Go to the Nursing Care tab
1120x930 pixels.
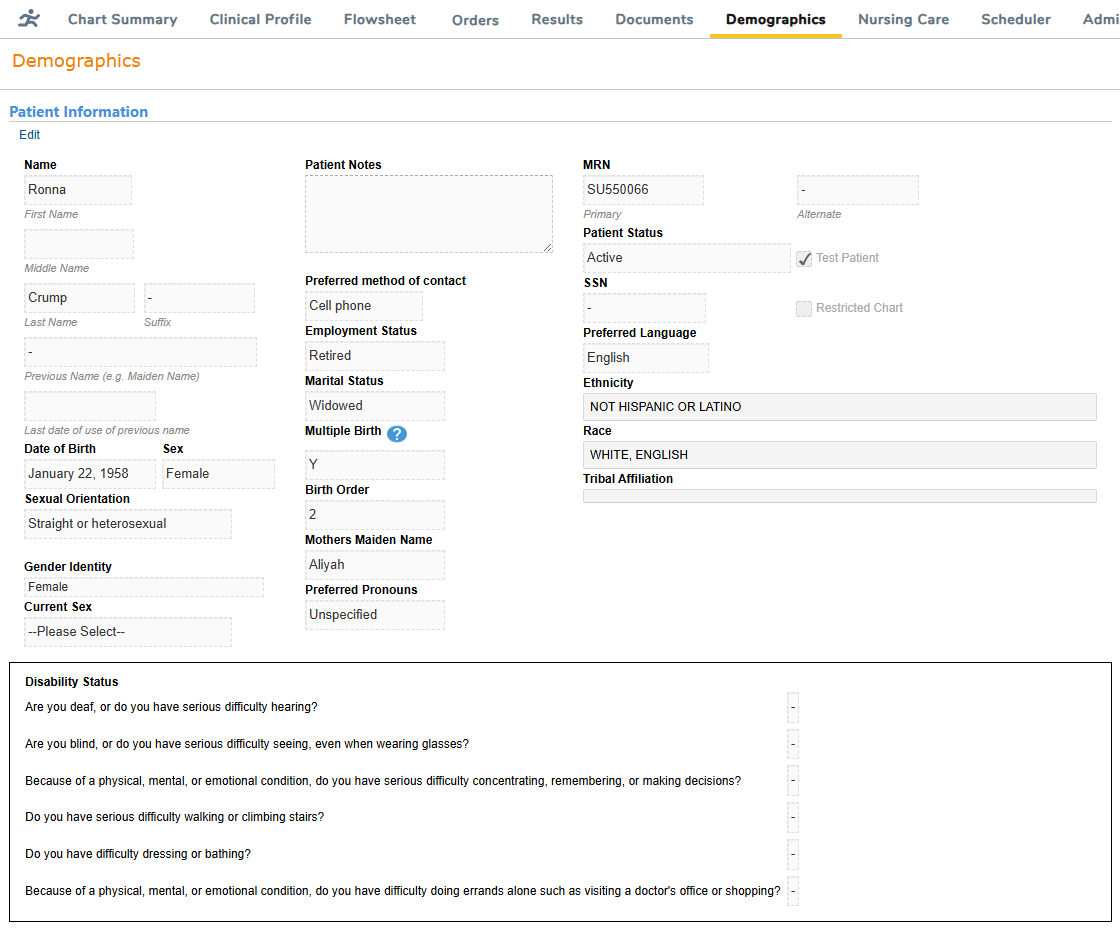(x=903, y=19)
